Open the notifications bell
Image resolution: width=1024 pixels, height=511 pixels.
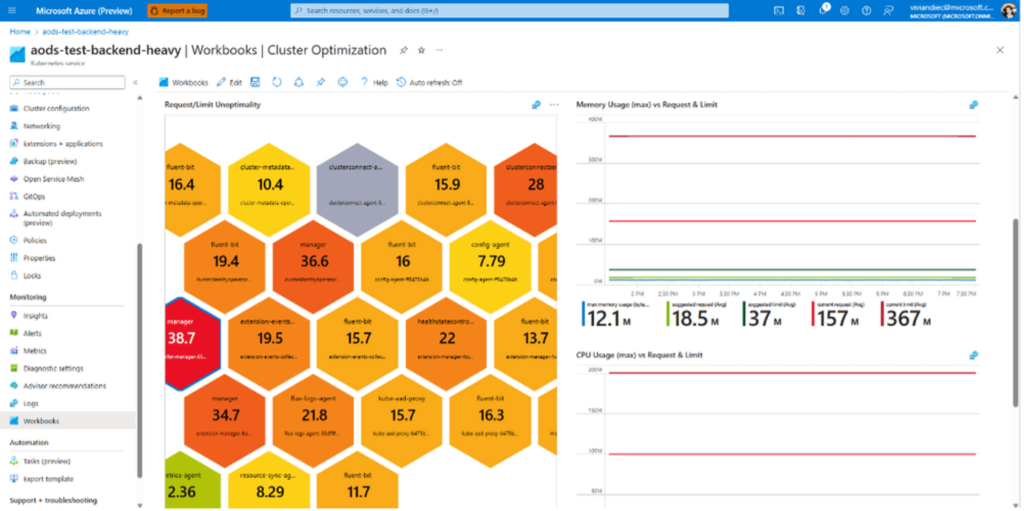[824, 10]
